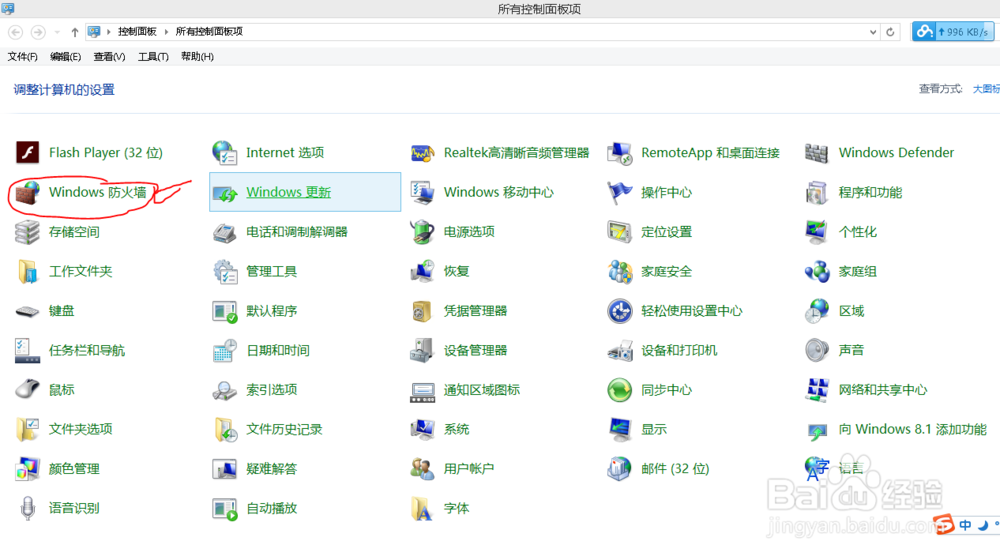Viewport: 1000px width, 560px height.
Task: Open the 区域 globe icon
Action: 816,311
